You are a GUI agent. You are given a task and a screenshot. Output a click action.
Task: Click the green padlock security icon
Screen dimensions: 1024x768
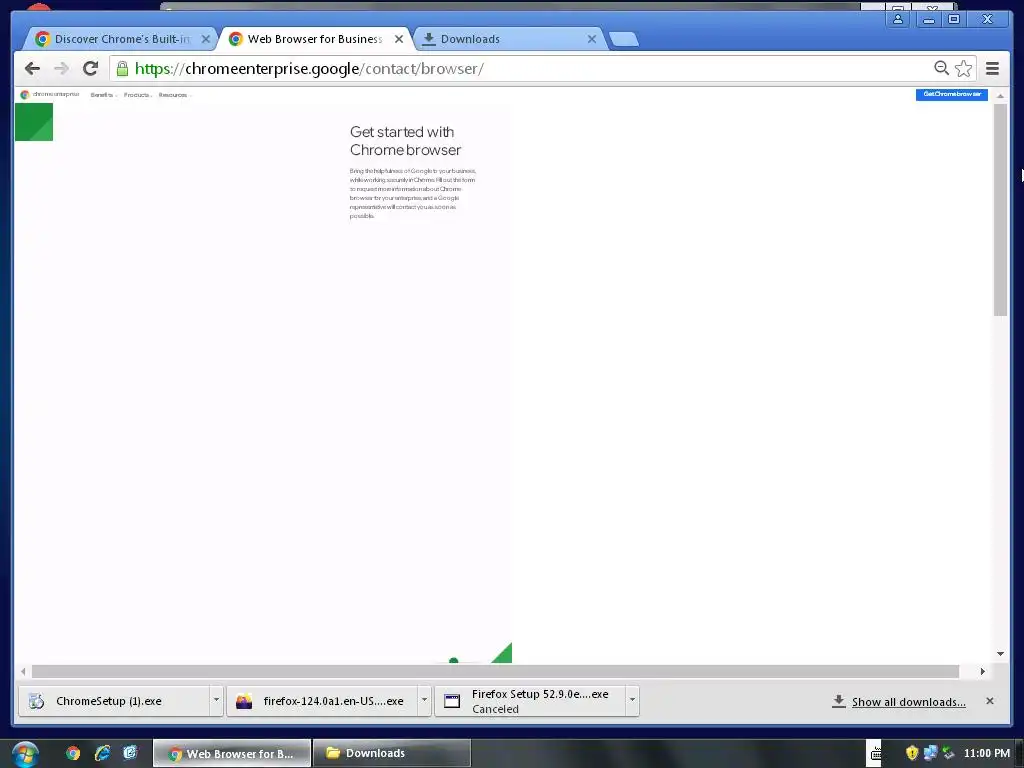pyautogui.click(x=122, y=68)
